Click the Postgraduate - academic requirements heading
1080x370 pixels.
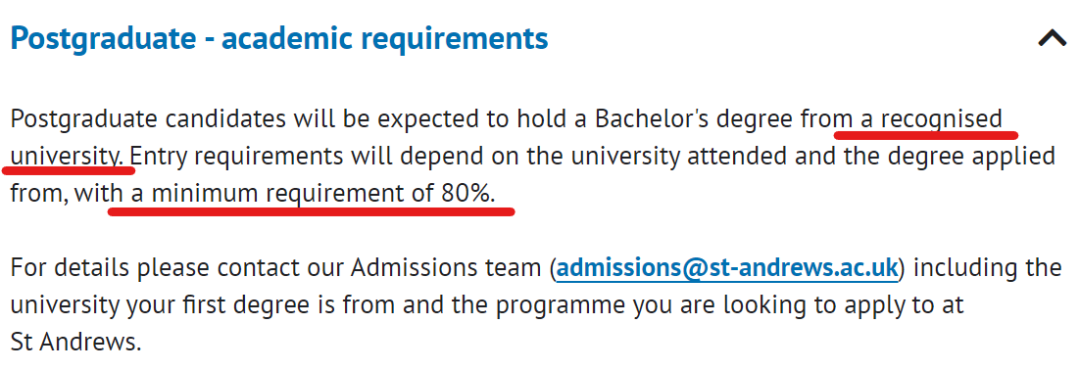280,39
